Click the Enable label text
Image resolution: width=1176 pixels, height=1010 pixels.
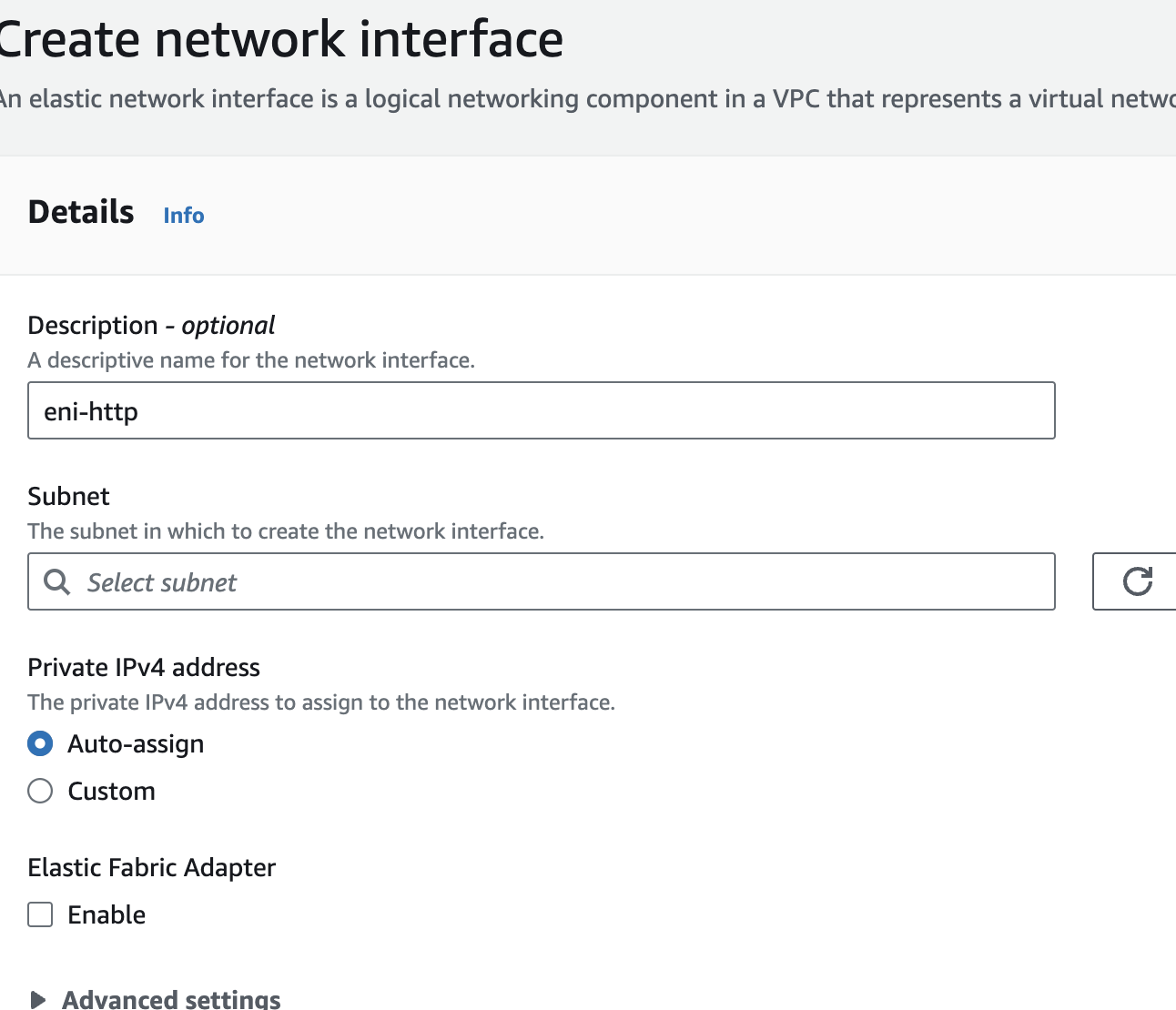[x=106, y=914]
